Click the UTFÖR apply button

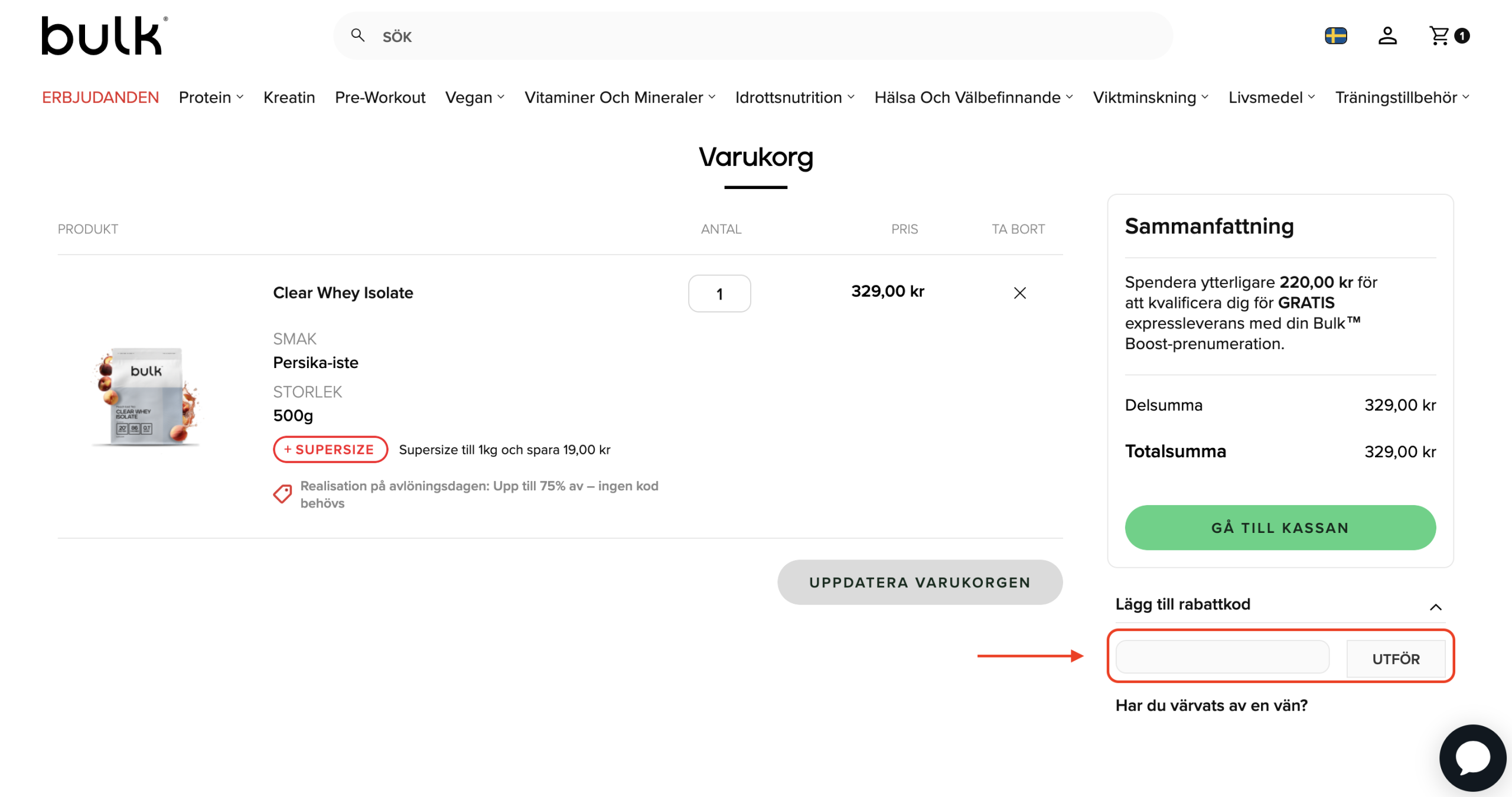tap(1396, 659)
